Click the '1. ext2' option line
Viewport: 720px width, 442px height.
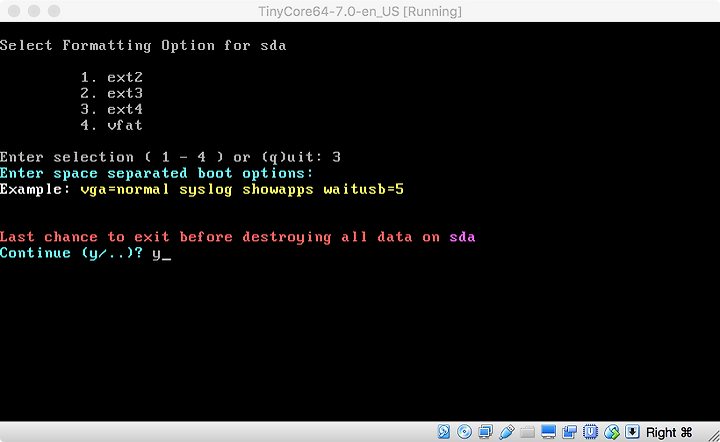click(x=112, y=77)
